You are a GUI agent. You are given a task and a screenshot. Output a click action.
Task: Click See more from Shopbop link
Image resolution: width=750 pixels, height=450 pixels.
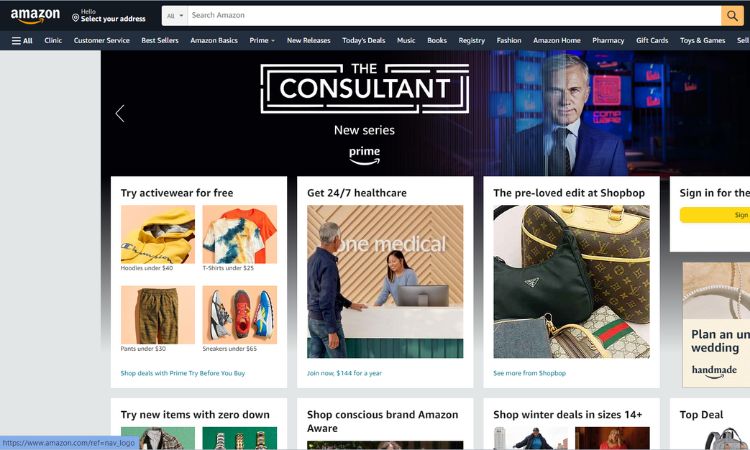[529, 373]
